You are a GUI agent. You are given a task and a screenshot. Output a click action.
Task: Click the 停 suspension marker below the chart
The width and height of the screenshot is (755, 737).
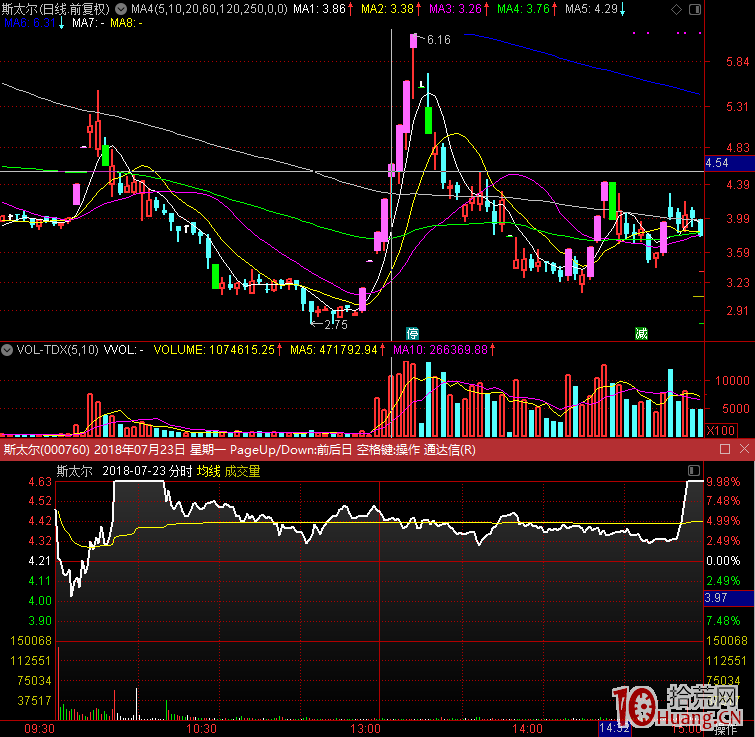tap(412, 334)
